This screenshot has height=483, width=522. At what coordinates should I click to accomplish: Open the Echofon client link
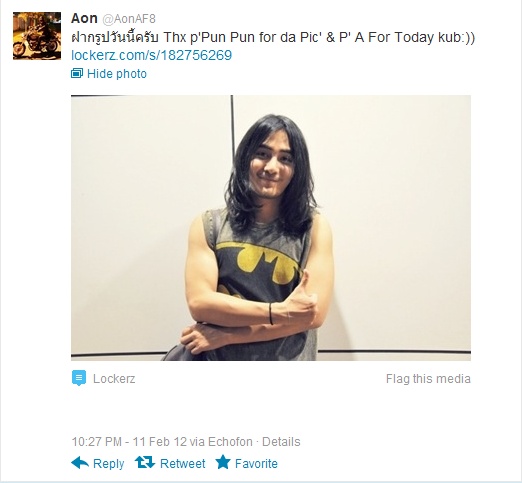(x=230, y=442)
